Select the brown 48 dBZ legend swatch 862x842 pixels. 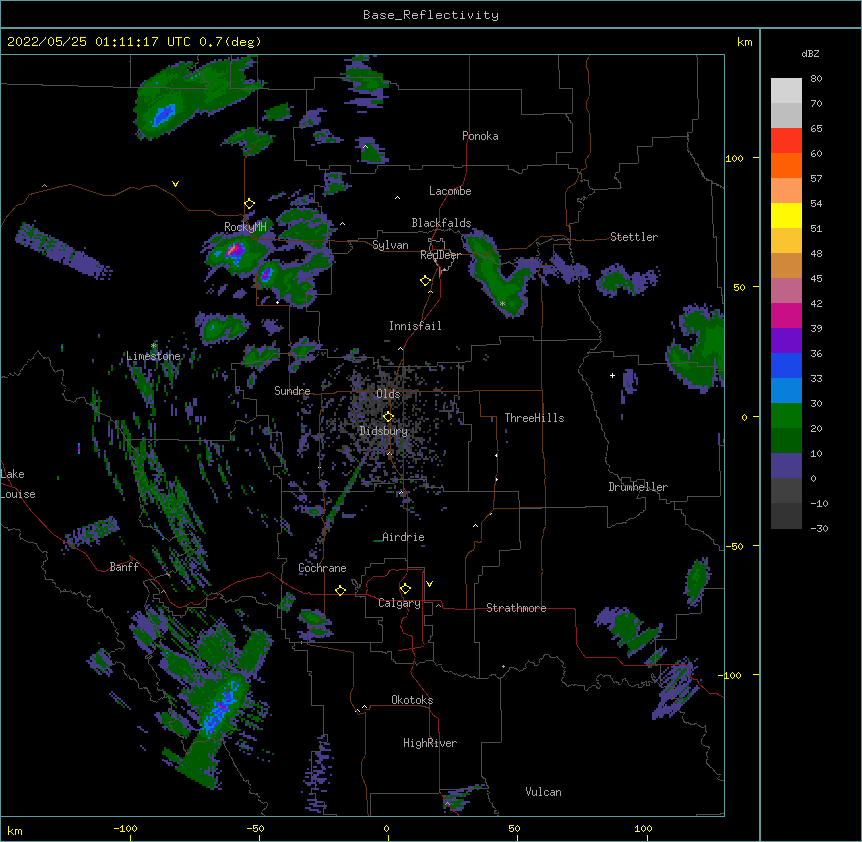(x=786, y=265)
